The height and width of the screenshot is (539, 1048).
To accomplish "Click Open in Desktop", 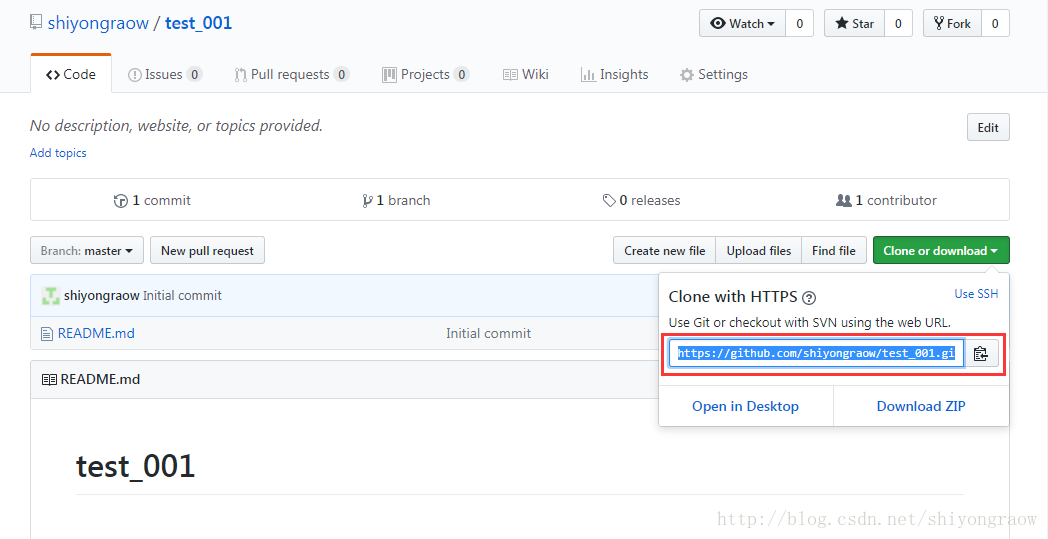I will coord(745,406).
